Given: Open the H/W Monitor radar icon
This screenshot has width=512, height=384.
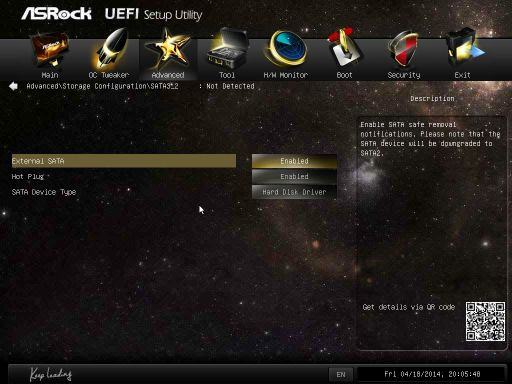Looking at the screenshot, I should [x=286, y=49].
